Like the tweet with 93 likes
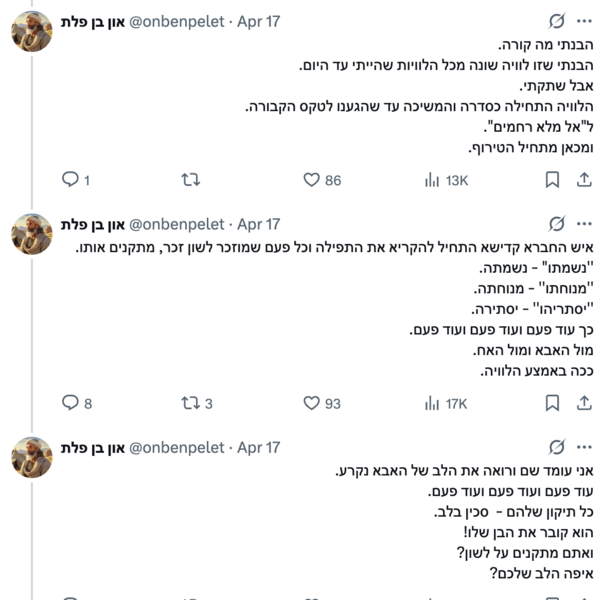 (x=322, y=403)
